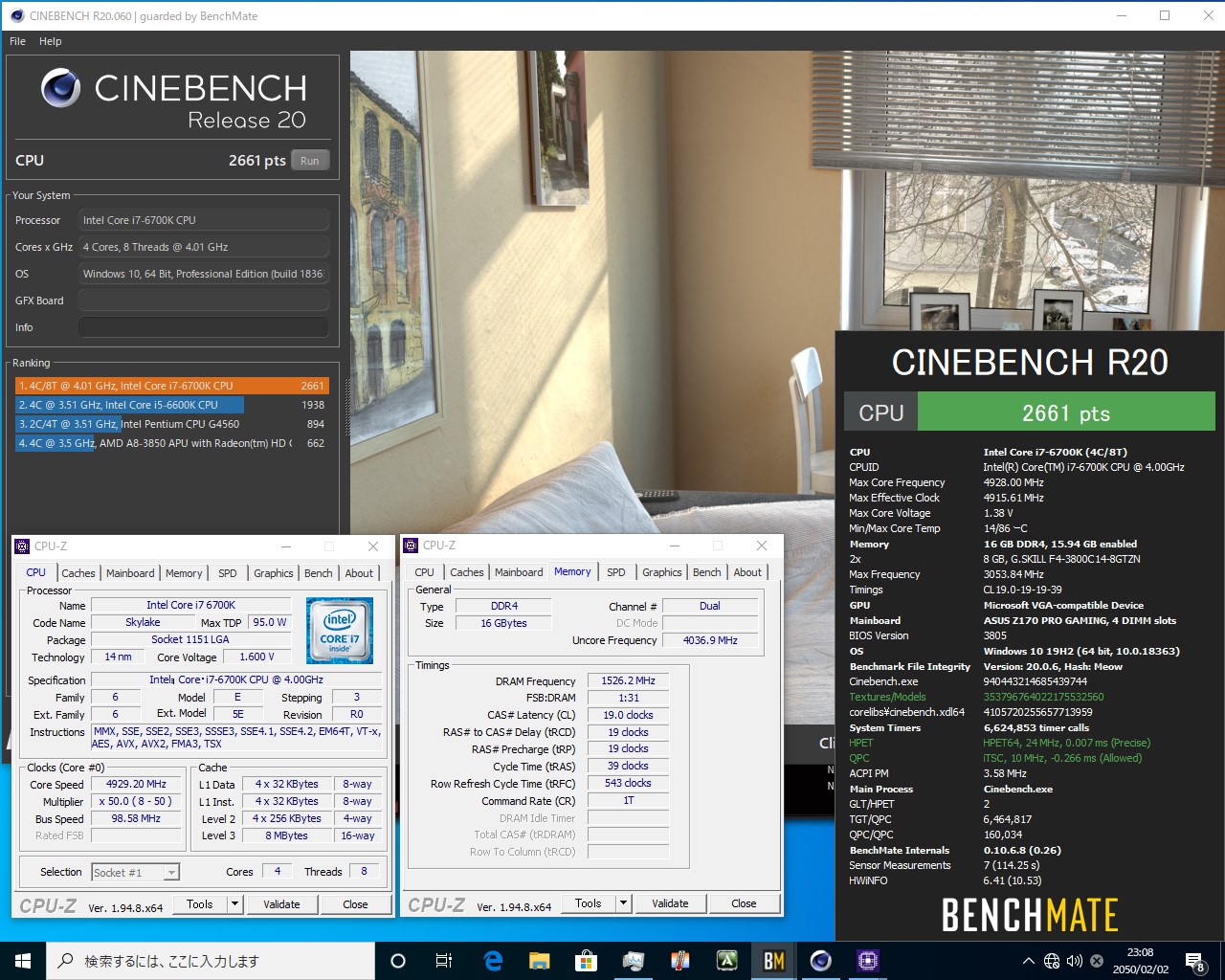Screen dimensions: 1225x980
Task: Click Close button in the CPU-Z Memory window
Action: (744, 902)
